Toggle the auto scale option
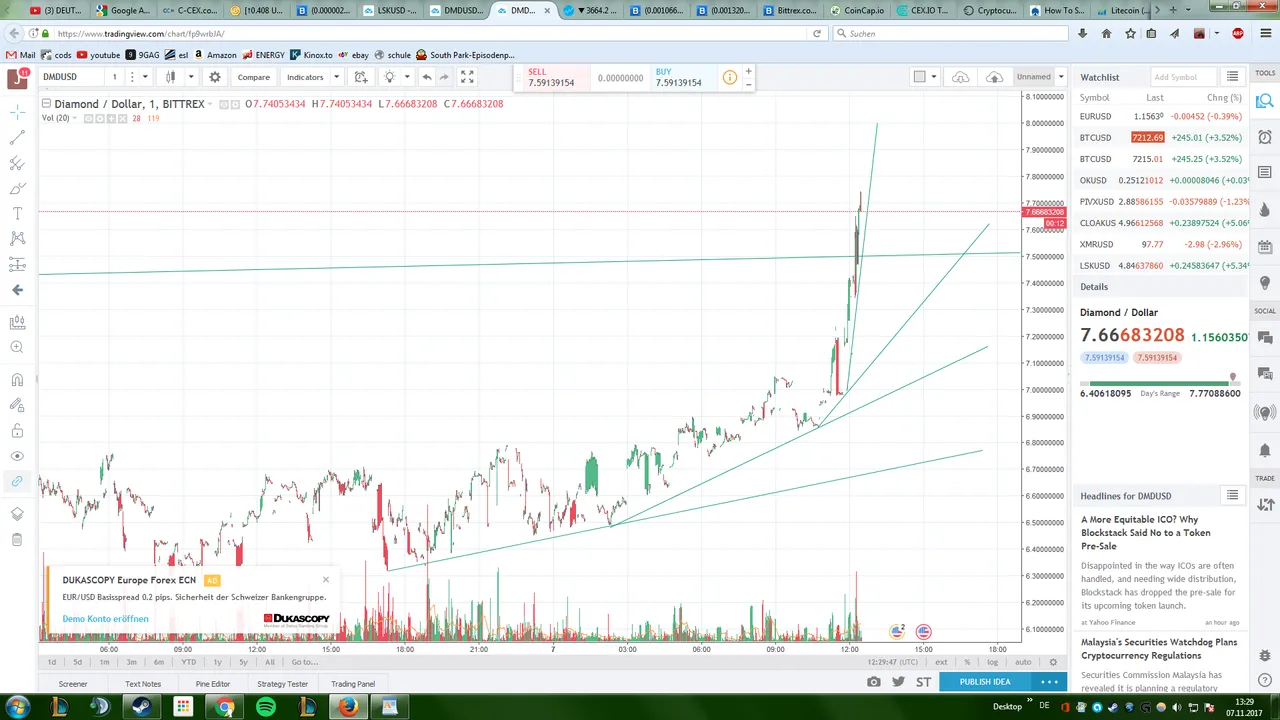 (1023, 662)
